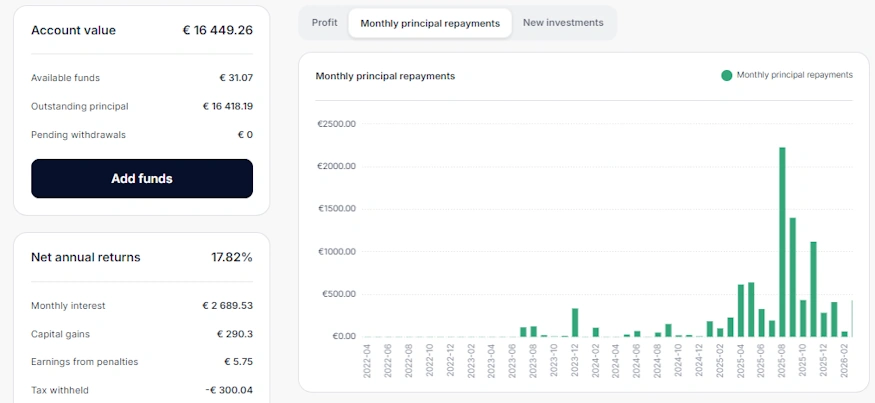Toggle the Monthly principal repayments legend label

pyautogui.click(x=794, y=75)
